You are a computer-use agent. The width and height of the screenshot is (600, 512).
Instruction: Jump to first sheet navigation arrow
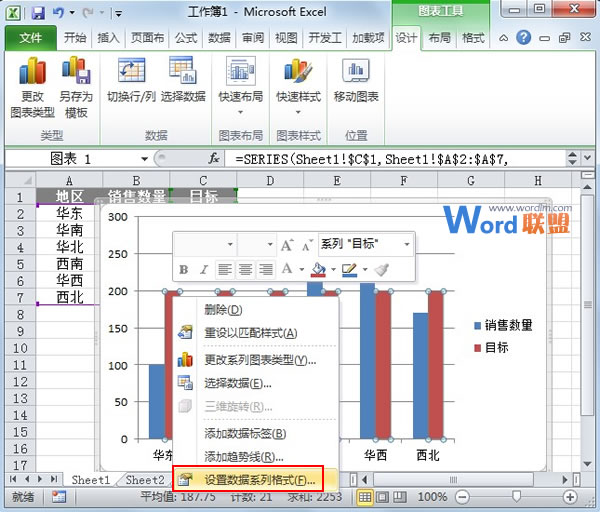(x=13, y=479)
